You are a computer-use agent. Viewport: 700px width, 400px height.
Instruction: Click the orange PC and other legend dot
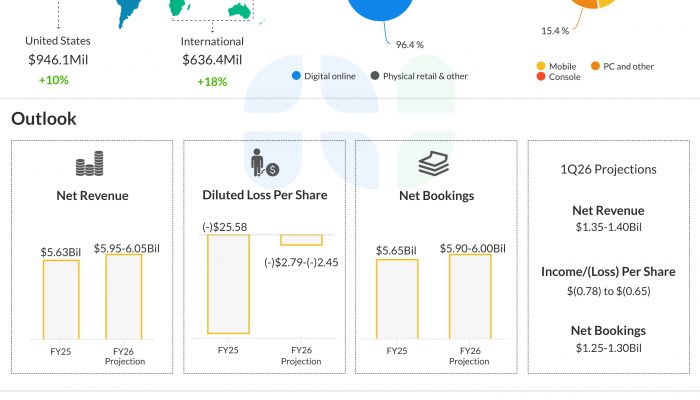[x=594, y=66]
